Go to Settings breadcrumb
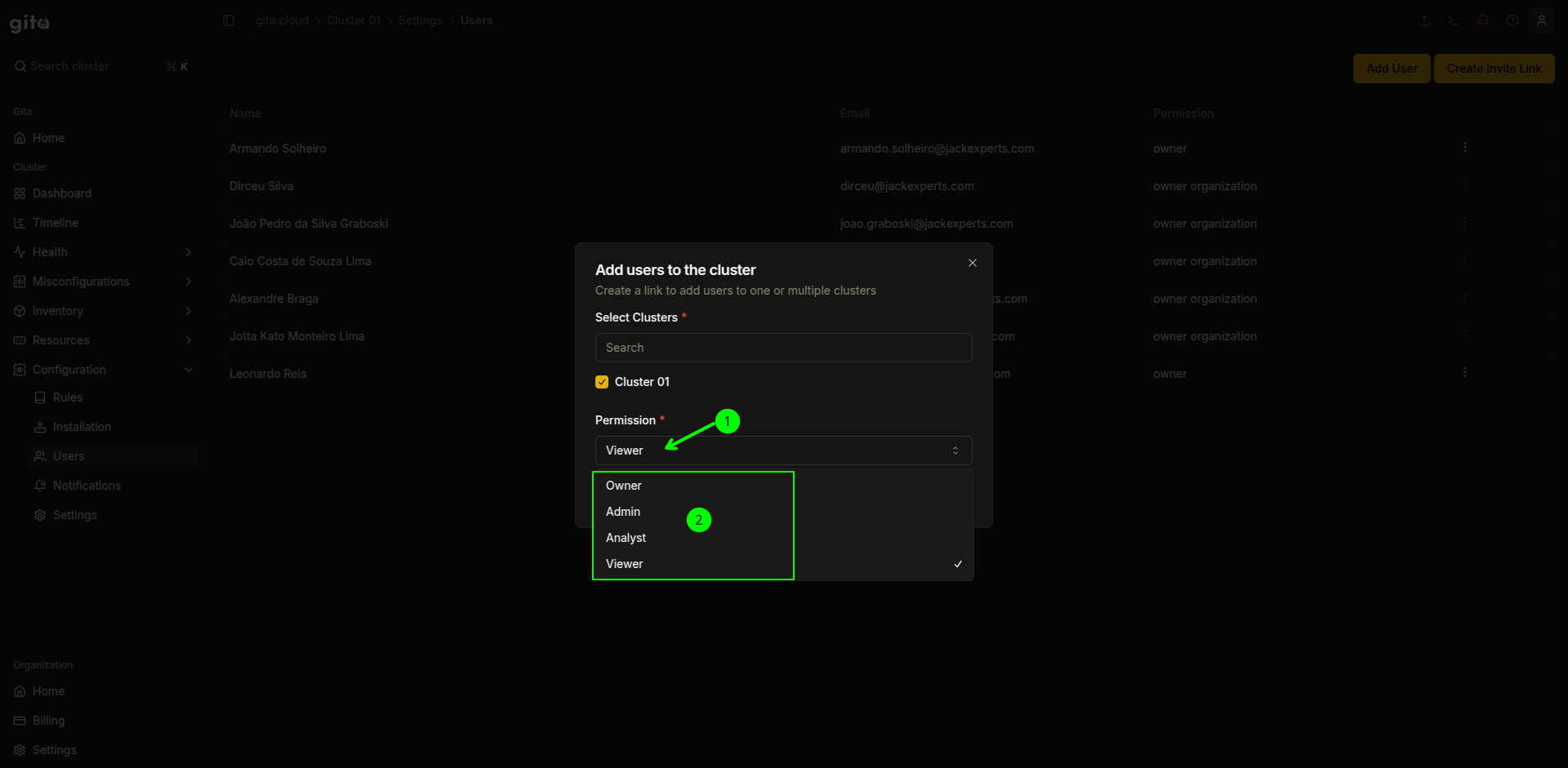 pyautogui.click(x=420, y=20)
